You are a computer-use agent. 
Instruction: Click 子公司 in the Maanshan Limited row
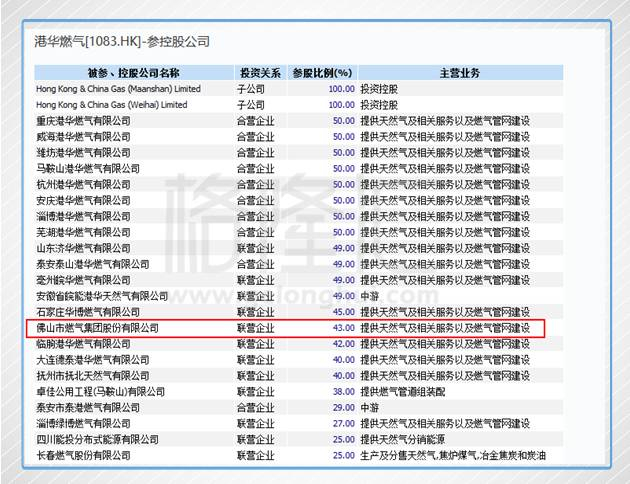(251, 89)
